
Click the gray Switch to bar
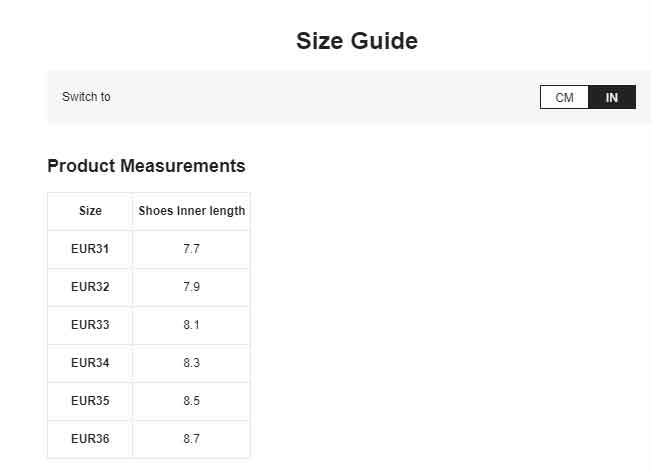coord(350,96)
